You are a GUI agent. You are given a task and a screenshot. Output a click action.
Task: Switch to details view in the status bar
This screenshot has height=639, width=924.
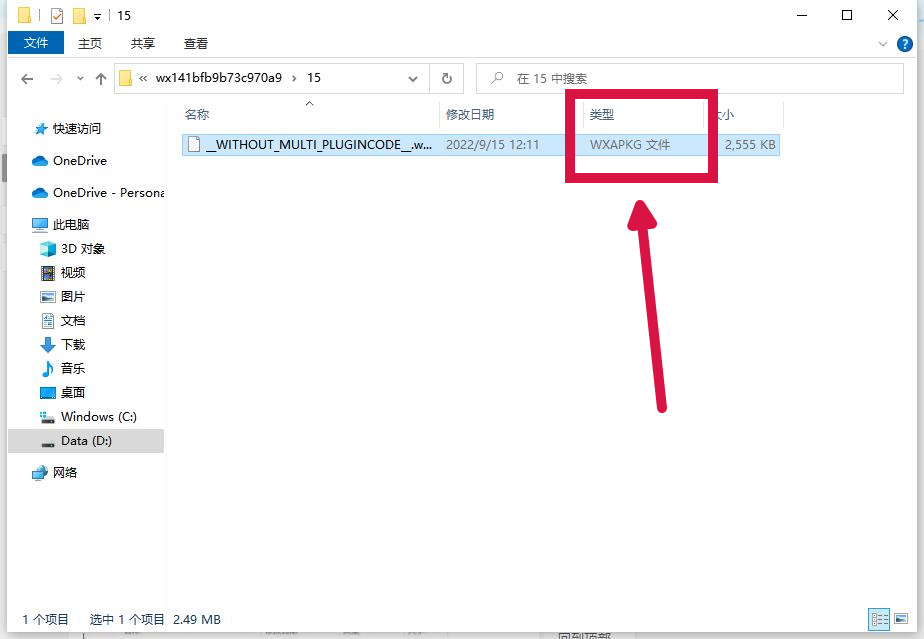click(x=879, y=619)
